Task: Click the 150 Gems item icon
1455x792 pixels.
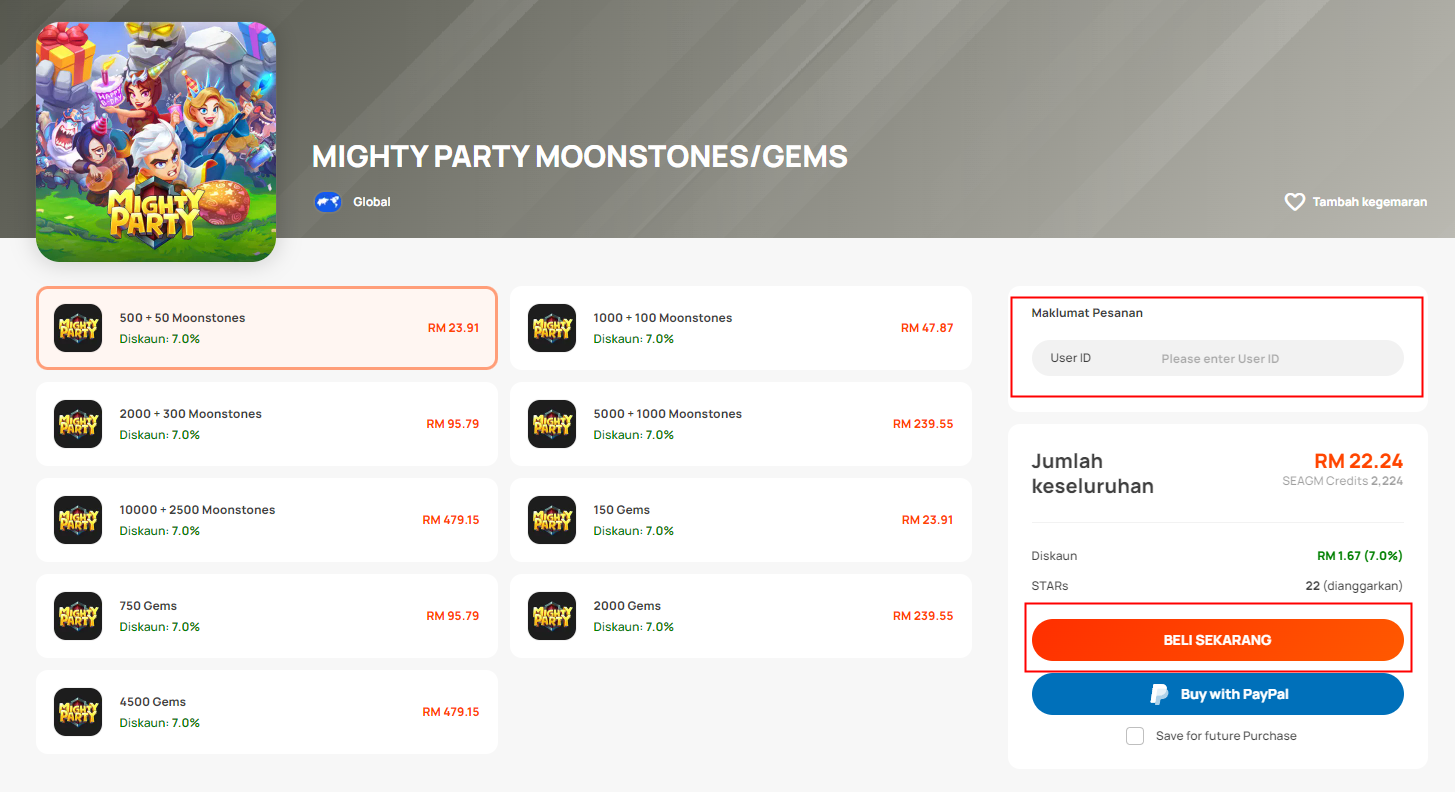Action: click(x=552, y=520)
